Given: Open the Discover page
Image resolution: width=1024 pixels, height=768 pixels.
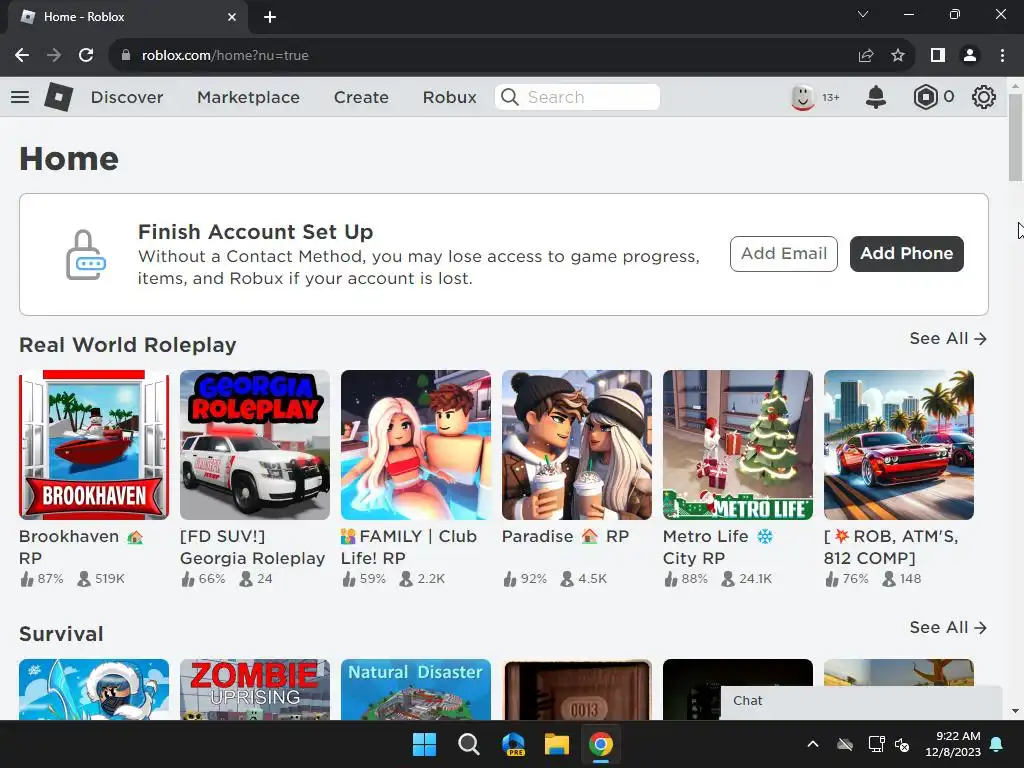Looking at the screenshot, I should [127, 97].
